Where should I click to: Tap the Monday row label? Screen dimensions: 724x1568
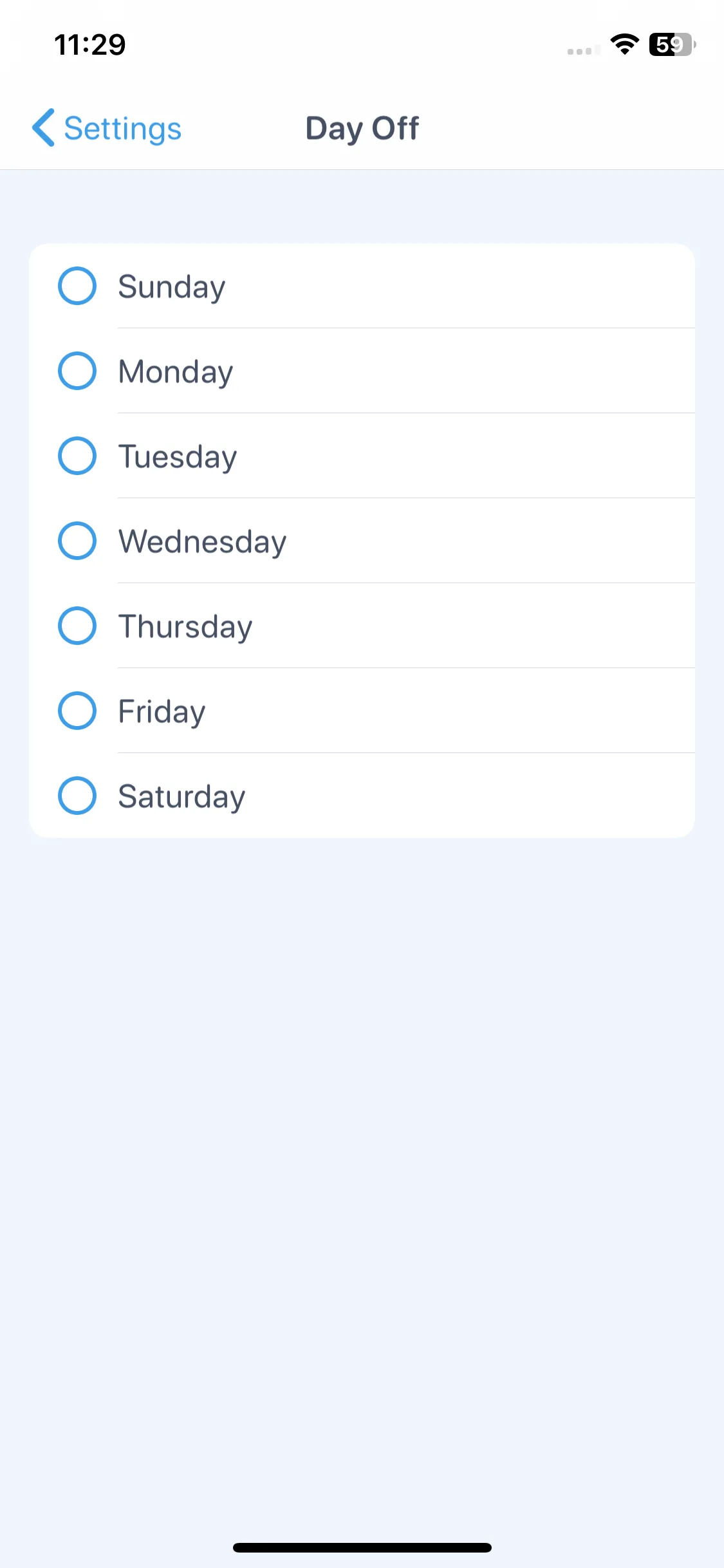coord(176,372)
